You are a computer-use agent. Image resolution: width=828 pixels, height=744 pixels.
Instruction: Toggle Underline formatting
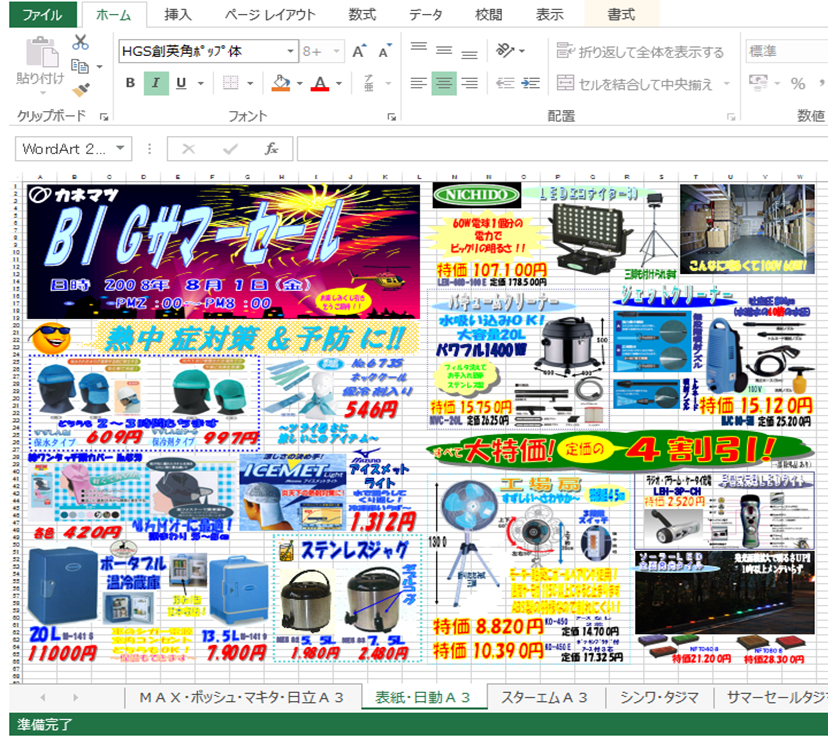(181, 83)
